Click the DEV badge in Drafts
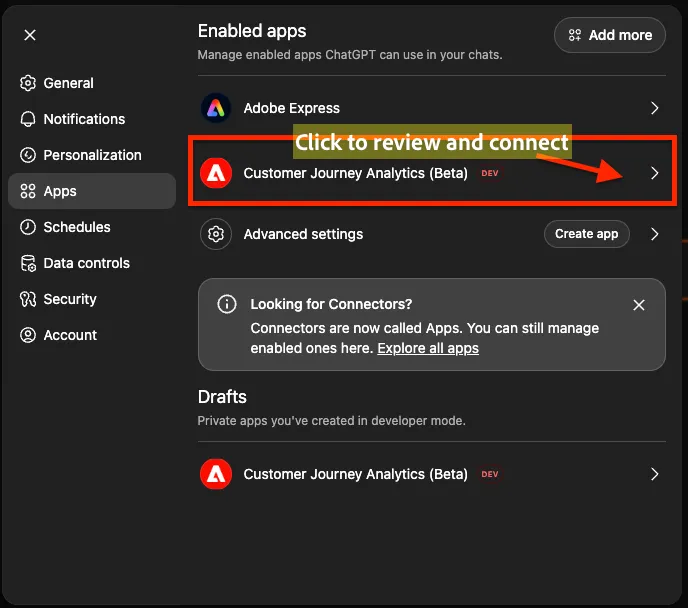This screenshot has height=608, width=688. click(x=490, y=474)
